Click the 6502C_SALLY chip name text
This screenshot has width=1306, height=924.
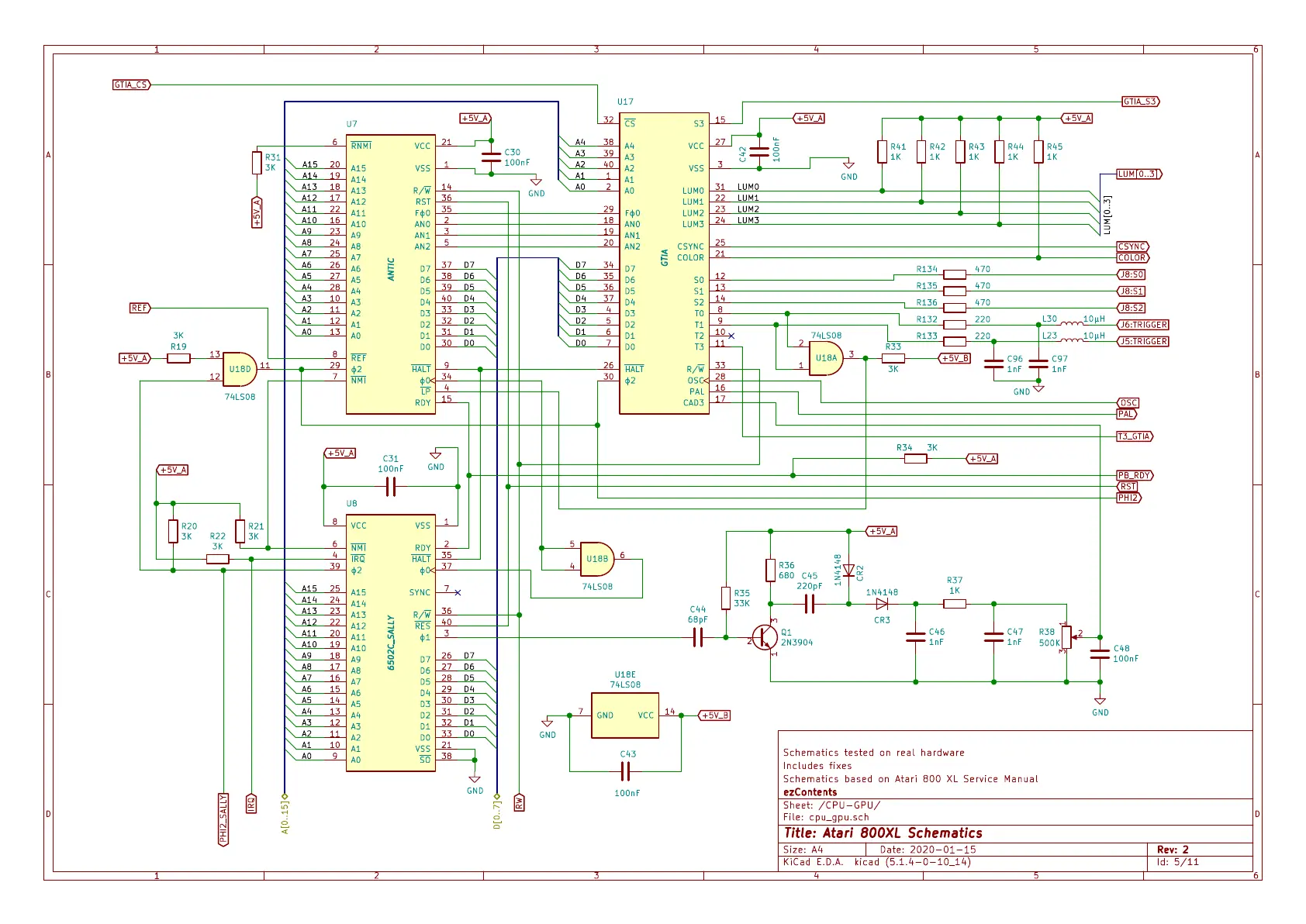[391, 643]
